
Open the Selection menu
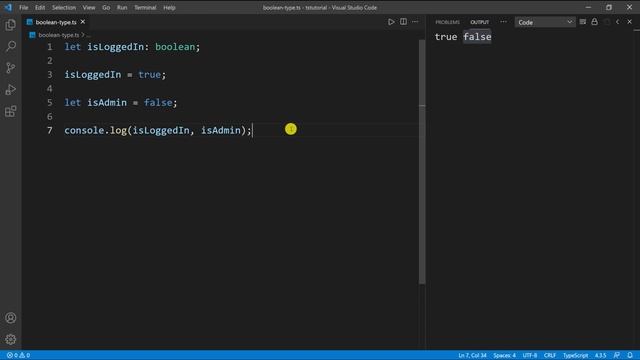64,7
